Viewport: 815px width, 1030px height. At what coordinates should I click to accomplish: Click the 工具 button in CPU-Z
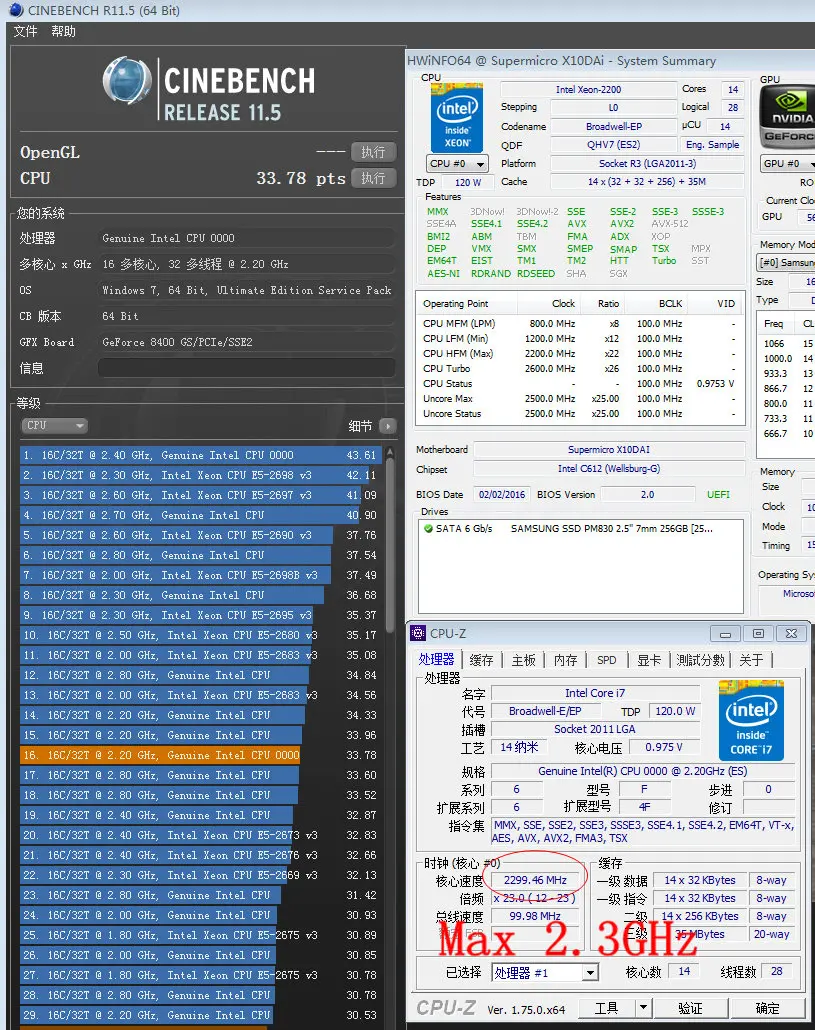tap(606, 1008)
